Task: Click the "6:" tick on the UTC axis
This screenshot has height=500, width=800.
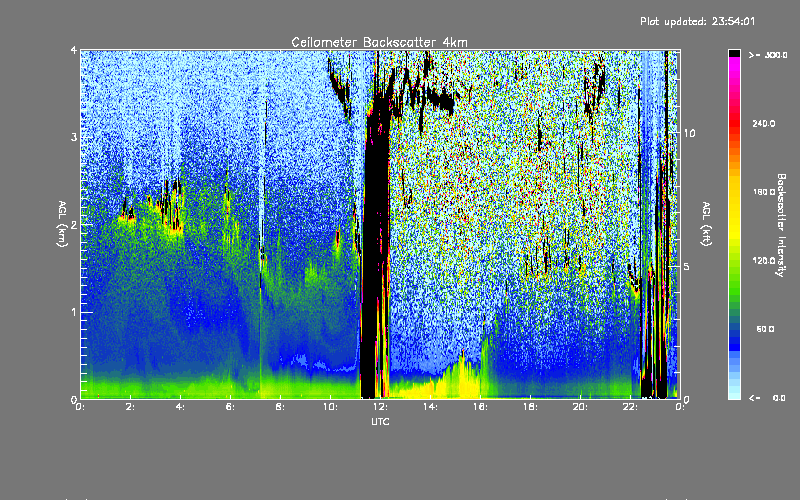Action: (x=231, y=407)
